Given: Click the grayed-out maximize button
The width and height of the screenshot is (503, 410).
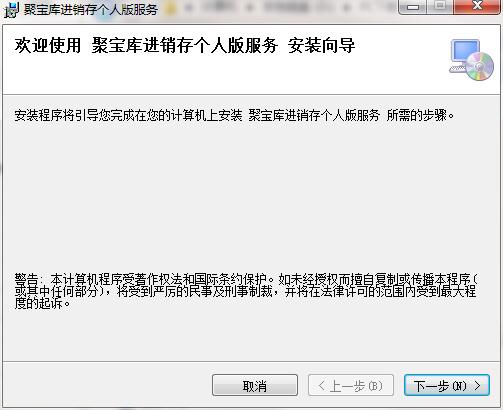Looking at the screenshot, I should tap(441, 7).
